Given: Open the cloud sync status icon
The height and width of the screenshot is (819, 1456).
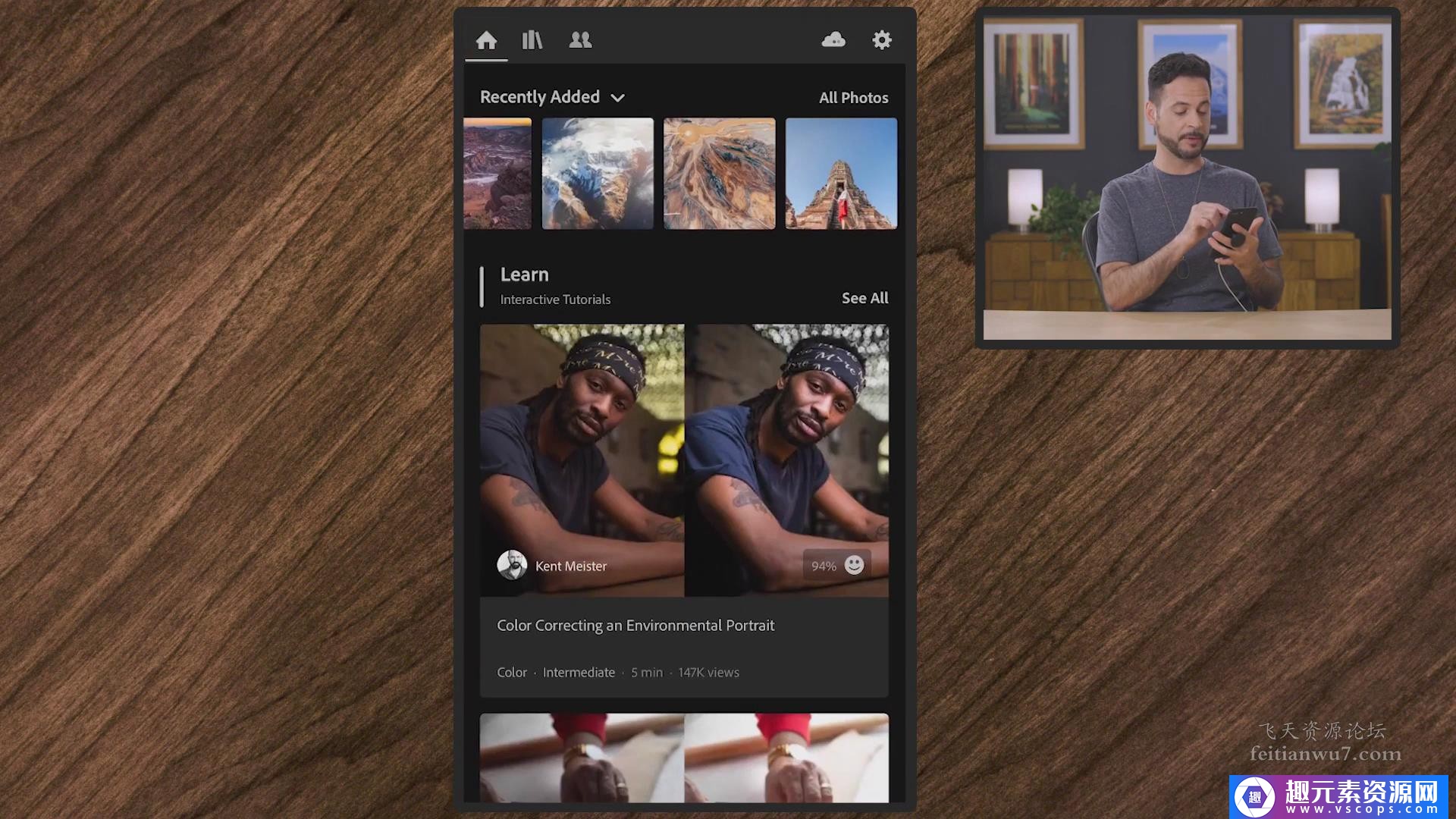Looking at the screenshot, I should point(833,40).
